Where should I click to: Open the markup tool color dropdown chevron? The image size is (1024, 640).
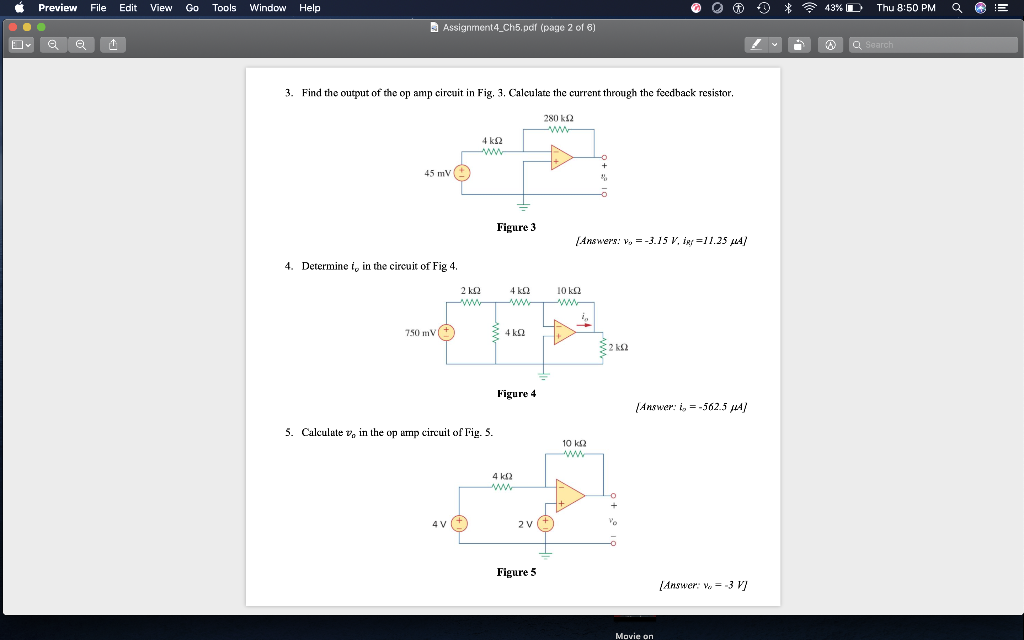pos(775,44)
